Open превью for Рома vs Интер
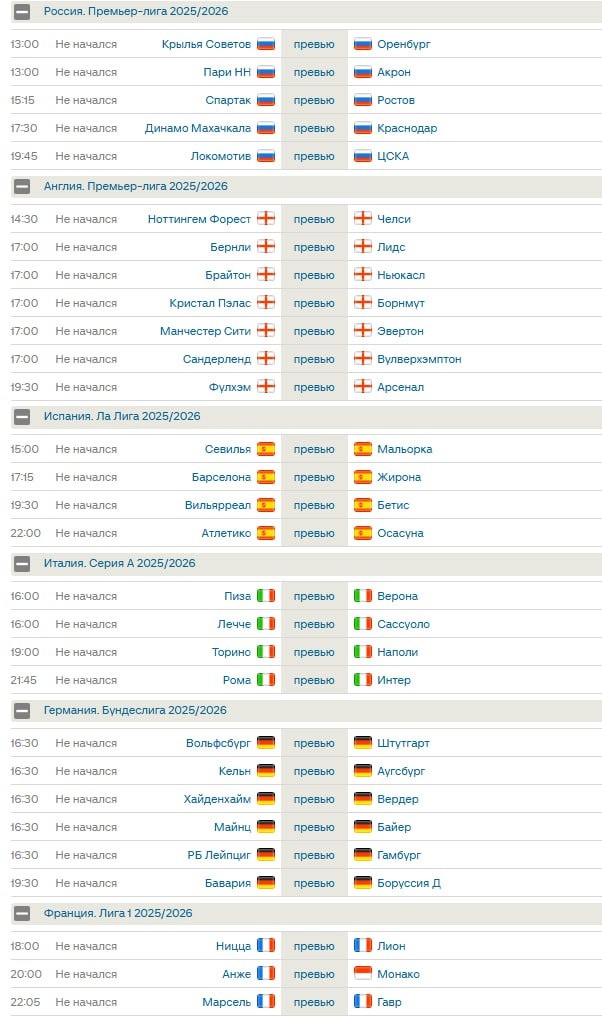 click(x=314, y=680)
